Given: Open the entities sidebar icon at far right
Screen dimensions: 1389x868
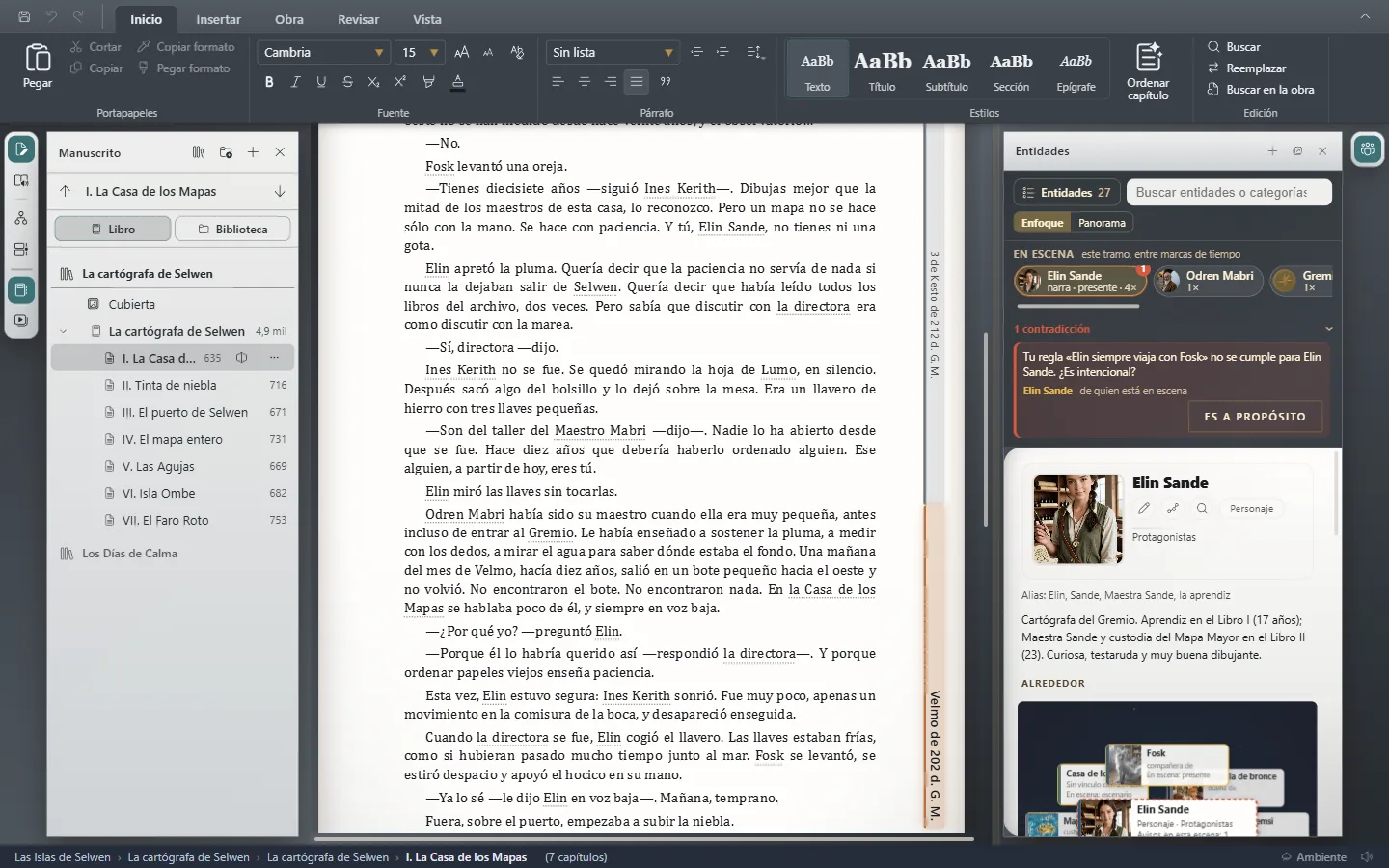Looking at the screenshot, I should pyautogui.click(x=1367, y=149).
